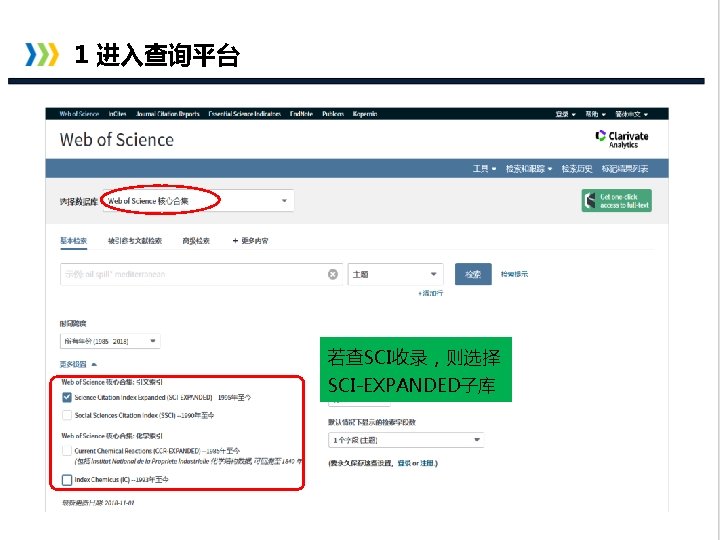720x540 pixels.
Task: Open the + 更多内容 tab
Action: click(250, 241)
